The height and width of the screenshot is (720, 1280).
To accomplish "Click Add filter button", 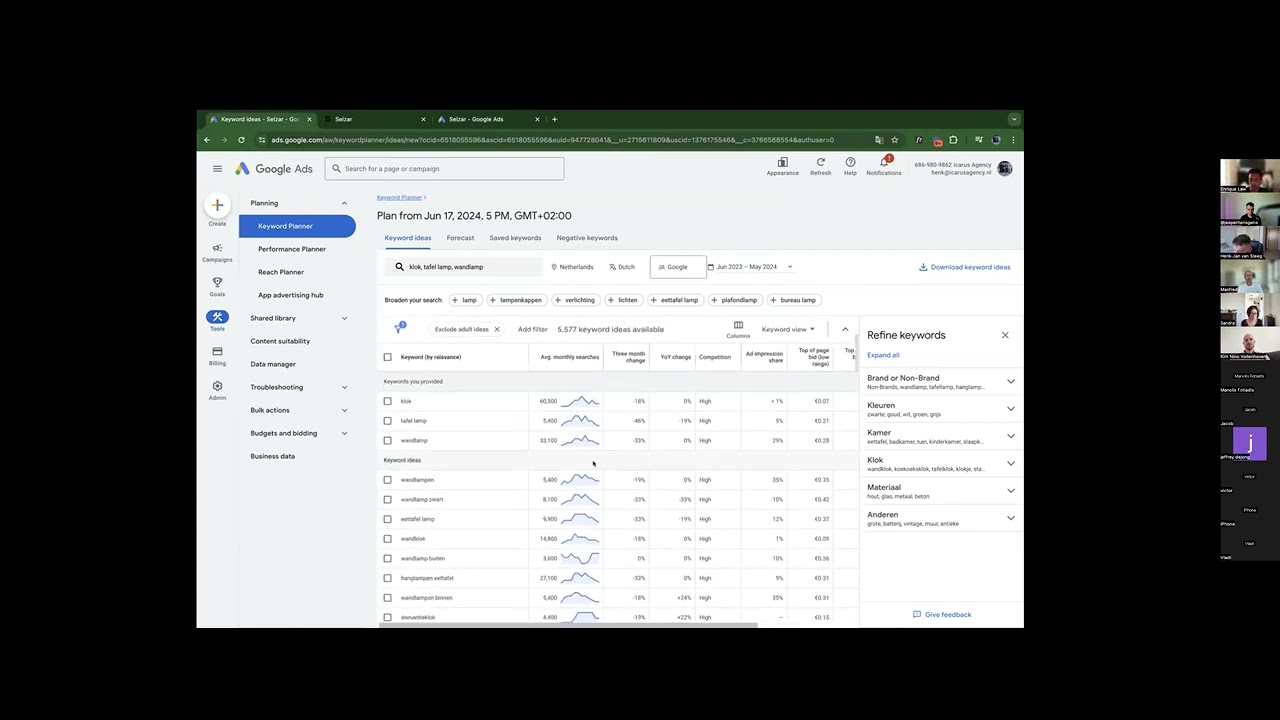I will [x=532, y=329].
